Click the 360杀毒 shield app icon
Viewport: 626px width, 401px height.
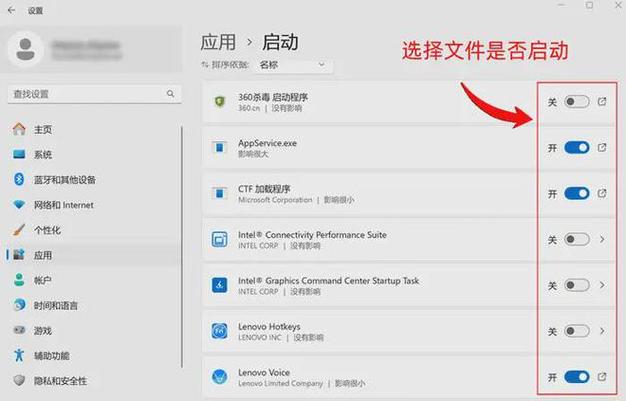pyautogui.click(x=220, y=102)
